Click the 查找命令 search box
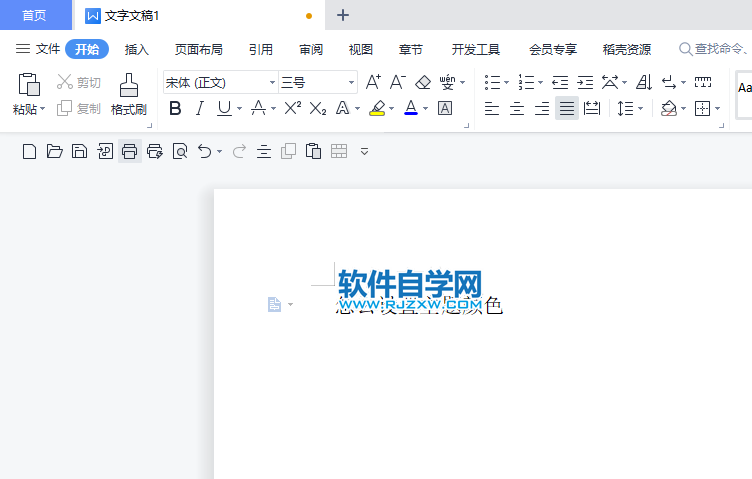Image resolution: width=752 pixels, height=479 pixels. tap(715, 49)
